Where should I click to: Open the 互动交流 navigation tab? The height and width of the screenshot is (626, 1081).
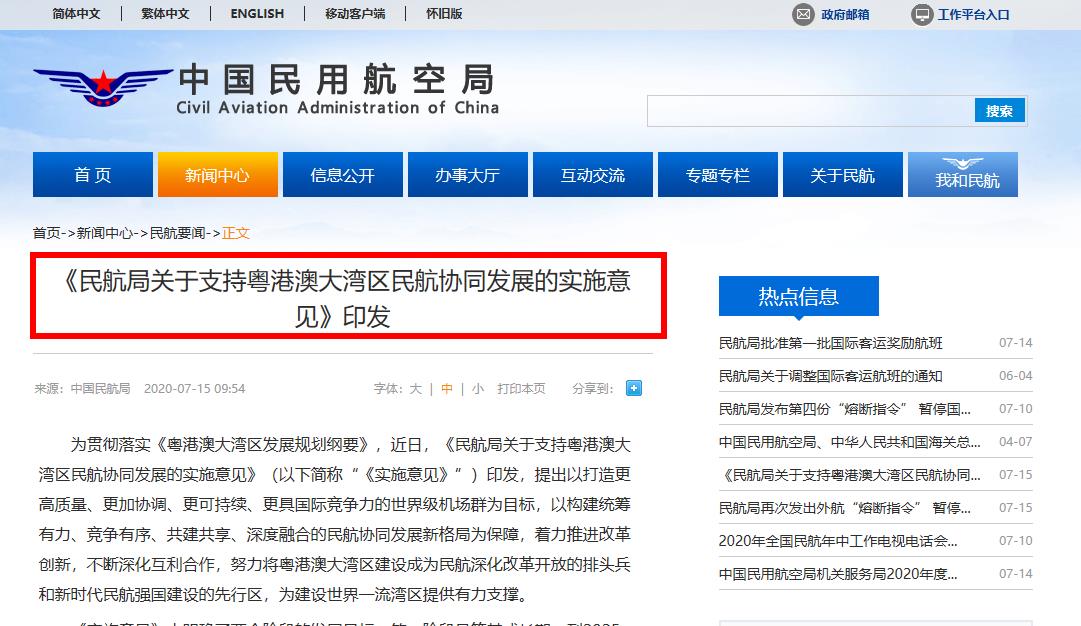pos(593,174)
